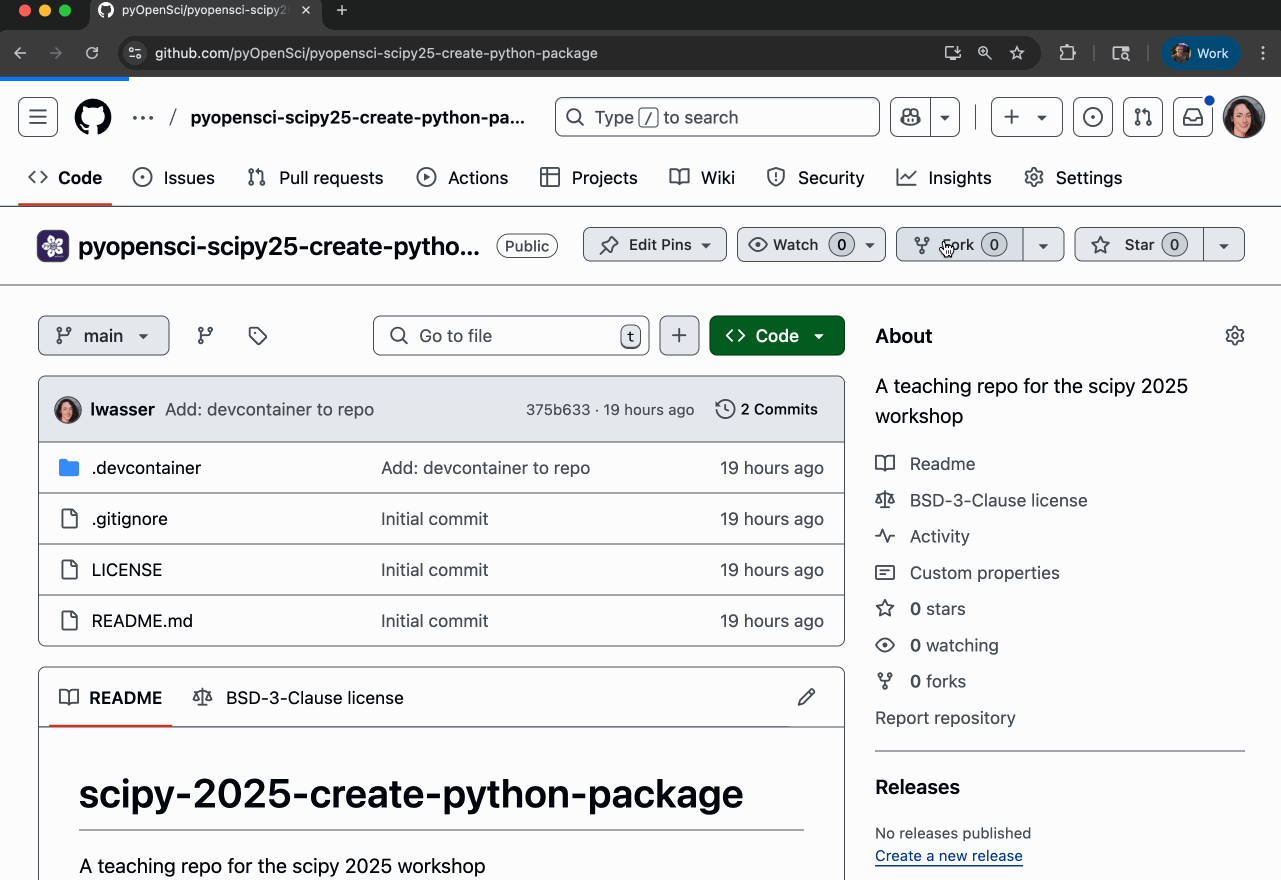Click the Create a new release link
The image size is (1281, 880).
[x=948, y=856]
